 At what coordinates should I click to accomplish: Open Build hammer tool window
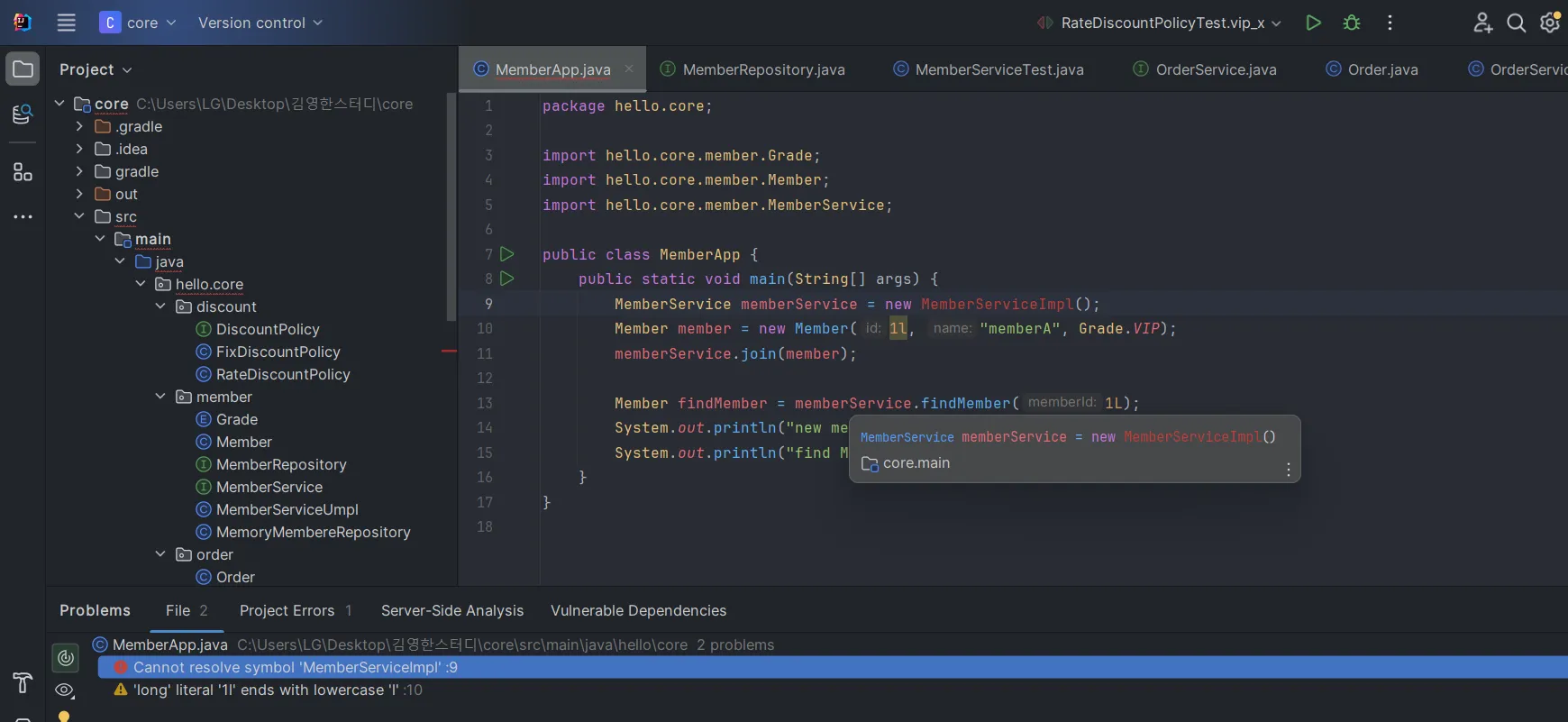coord(23,682)
